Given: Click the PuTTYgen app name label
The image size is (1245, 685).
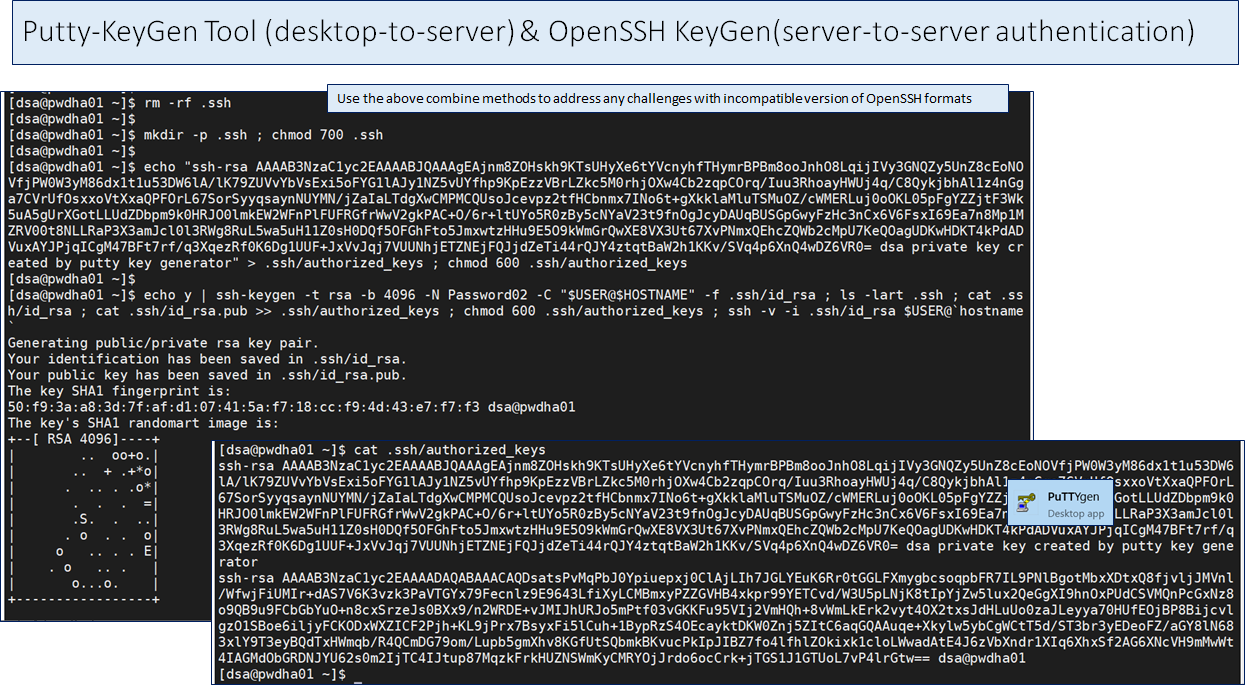Looking at the screenshot, I should tap(1074, 497).
